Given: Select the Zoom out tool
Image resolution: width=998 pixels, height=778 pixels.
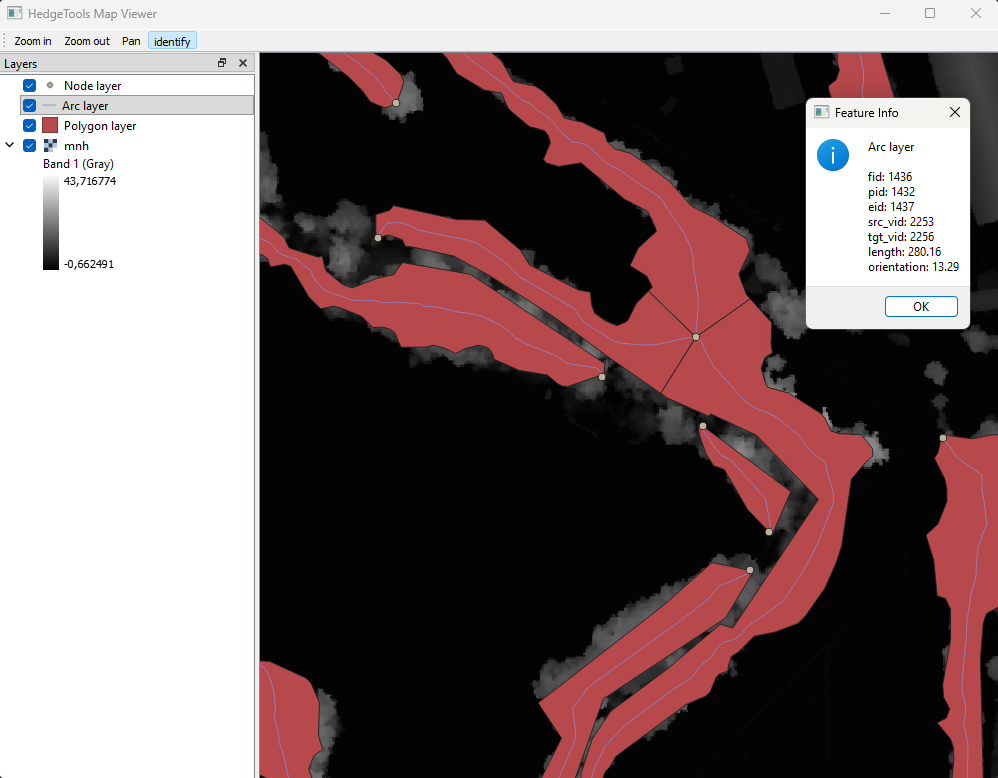Looking at the screenshot, I should (x=87, y=41).
